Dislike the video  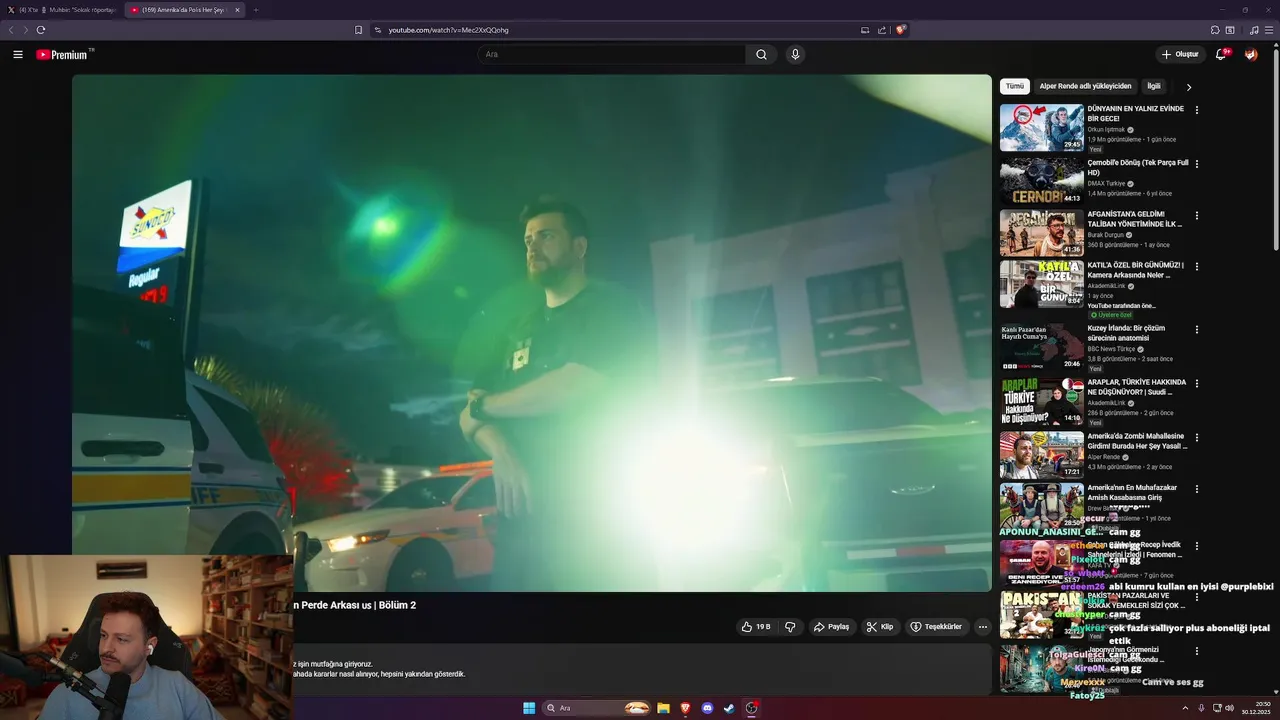(790, 627)
